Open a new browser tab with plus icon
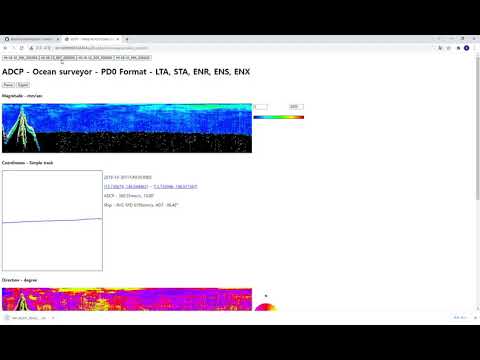 [127, 39]
